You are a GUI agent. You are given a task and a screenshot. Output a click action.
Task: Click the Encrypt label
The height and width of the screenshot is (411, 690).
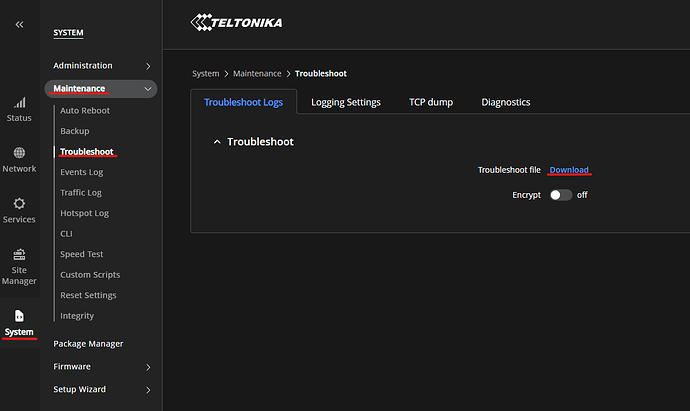pos(526,195)
